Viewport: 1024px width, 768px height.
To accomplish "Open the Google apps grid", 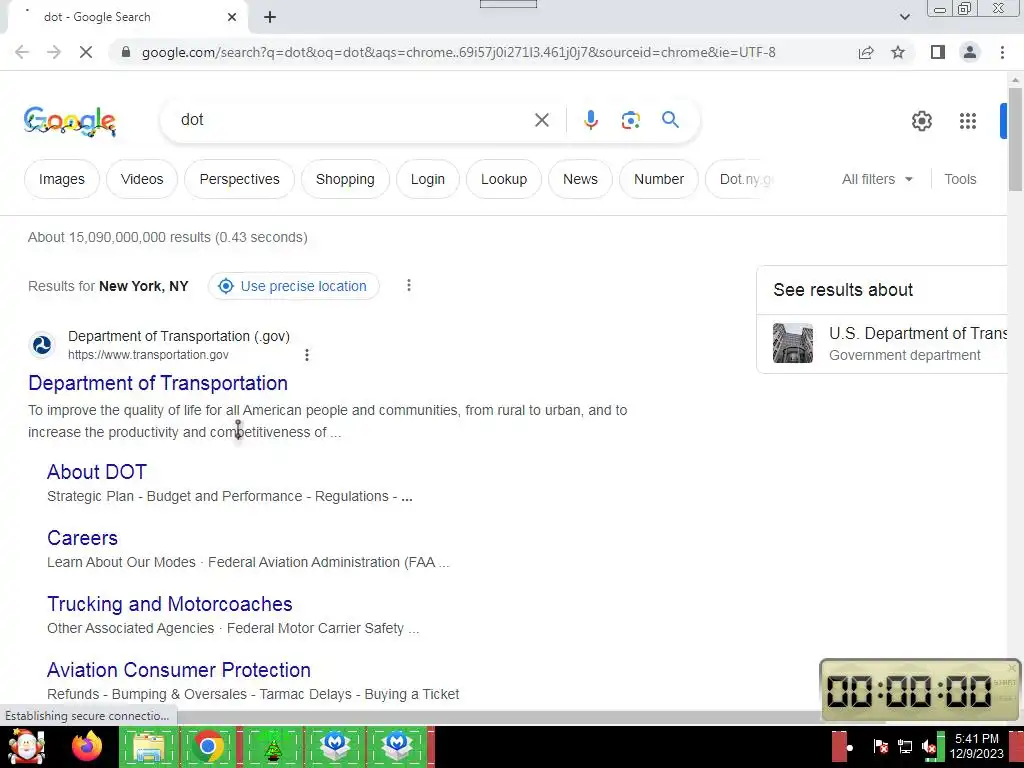I will (968, 121).
